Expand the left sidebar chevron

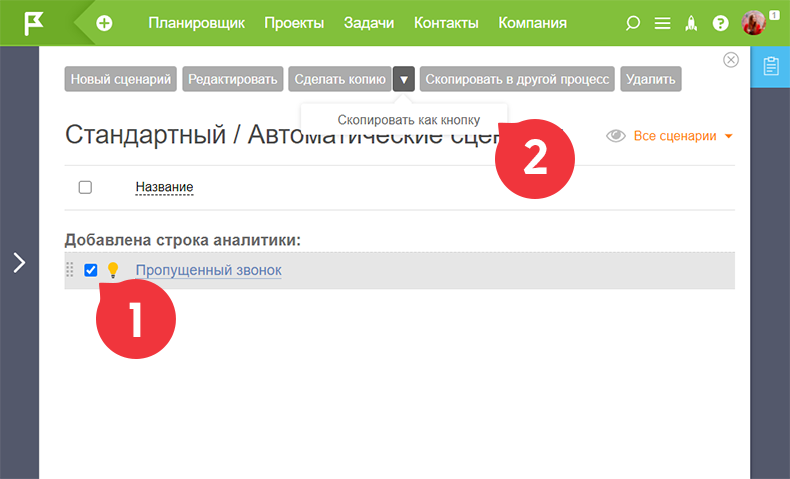(x=19, y=262)
